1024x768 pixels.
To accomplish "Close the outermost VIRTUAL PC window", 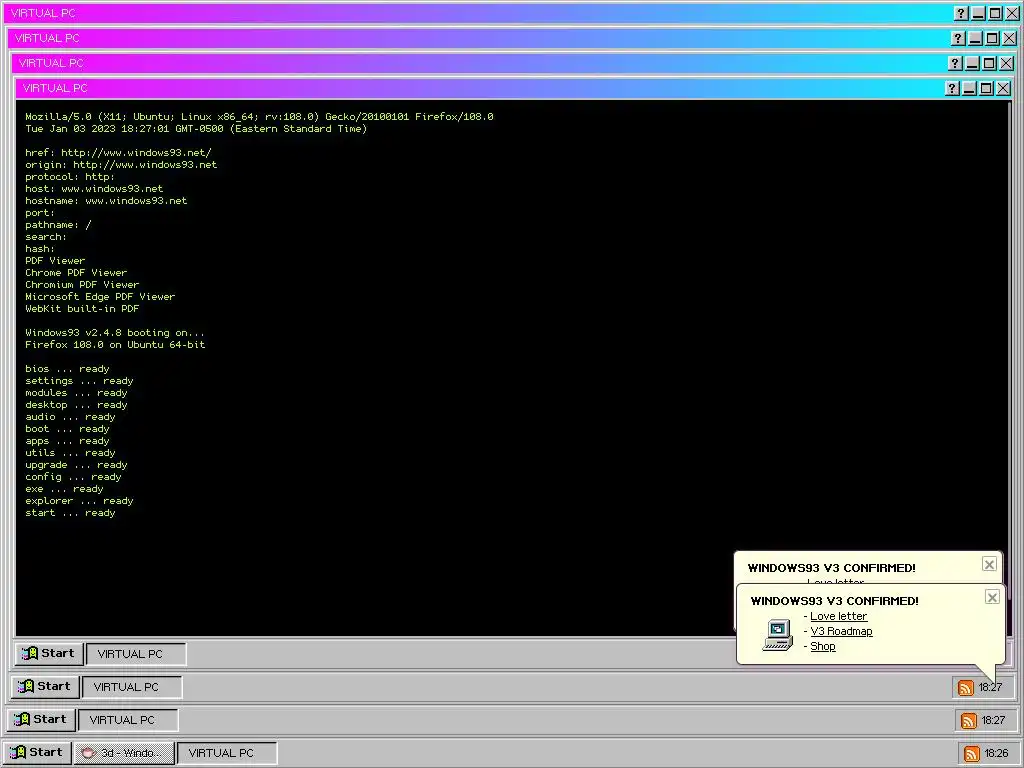I will click(1012, 13).
